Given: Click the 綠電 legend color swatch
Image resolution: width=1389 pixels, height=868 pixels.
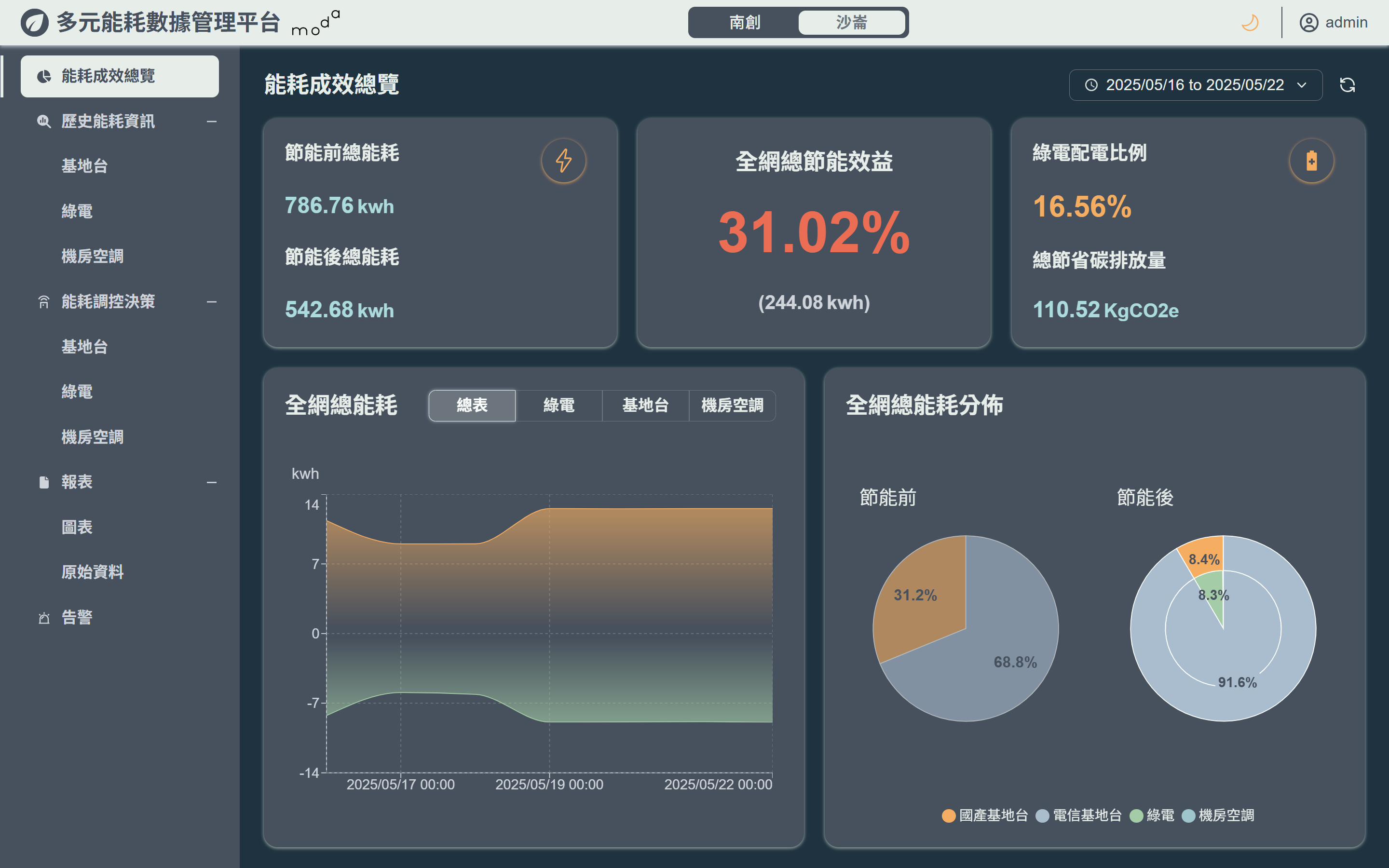Looking at the screenshot, I should [1136, 816].
